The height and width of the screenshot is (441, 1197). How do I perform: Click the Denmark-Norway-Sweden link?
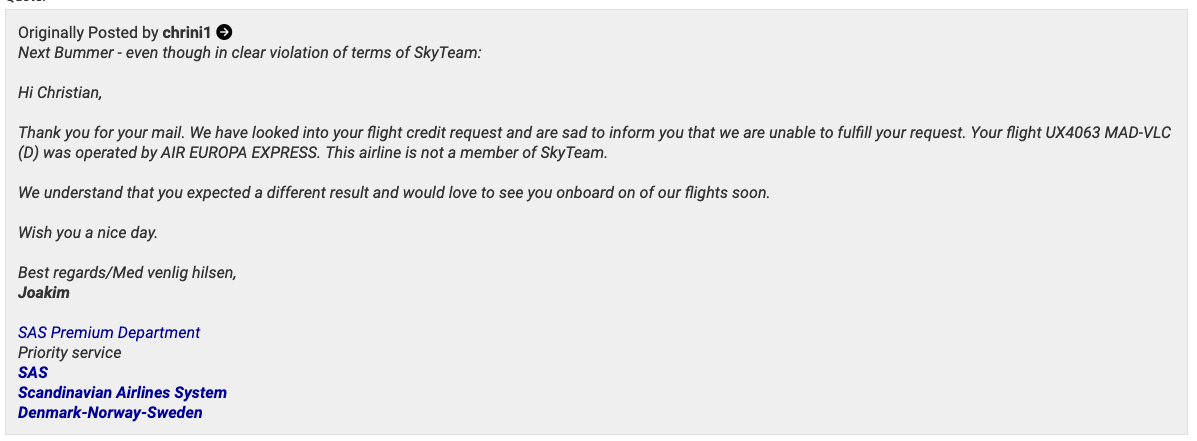(x=110, y=413)
